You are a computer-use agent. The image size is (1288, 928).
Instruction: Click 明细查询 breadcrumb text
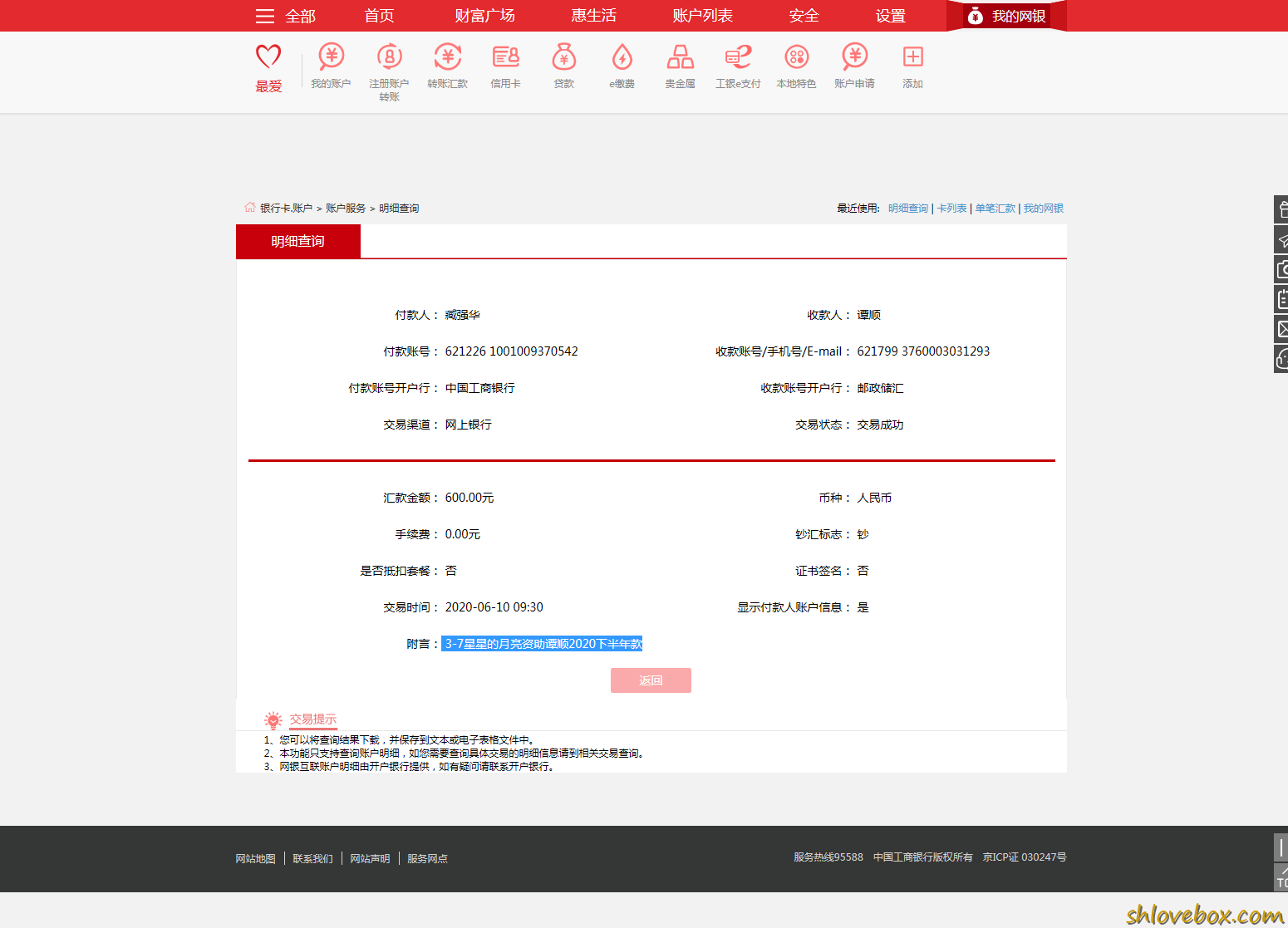pos(399,209)
